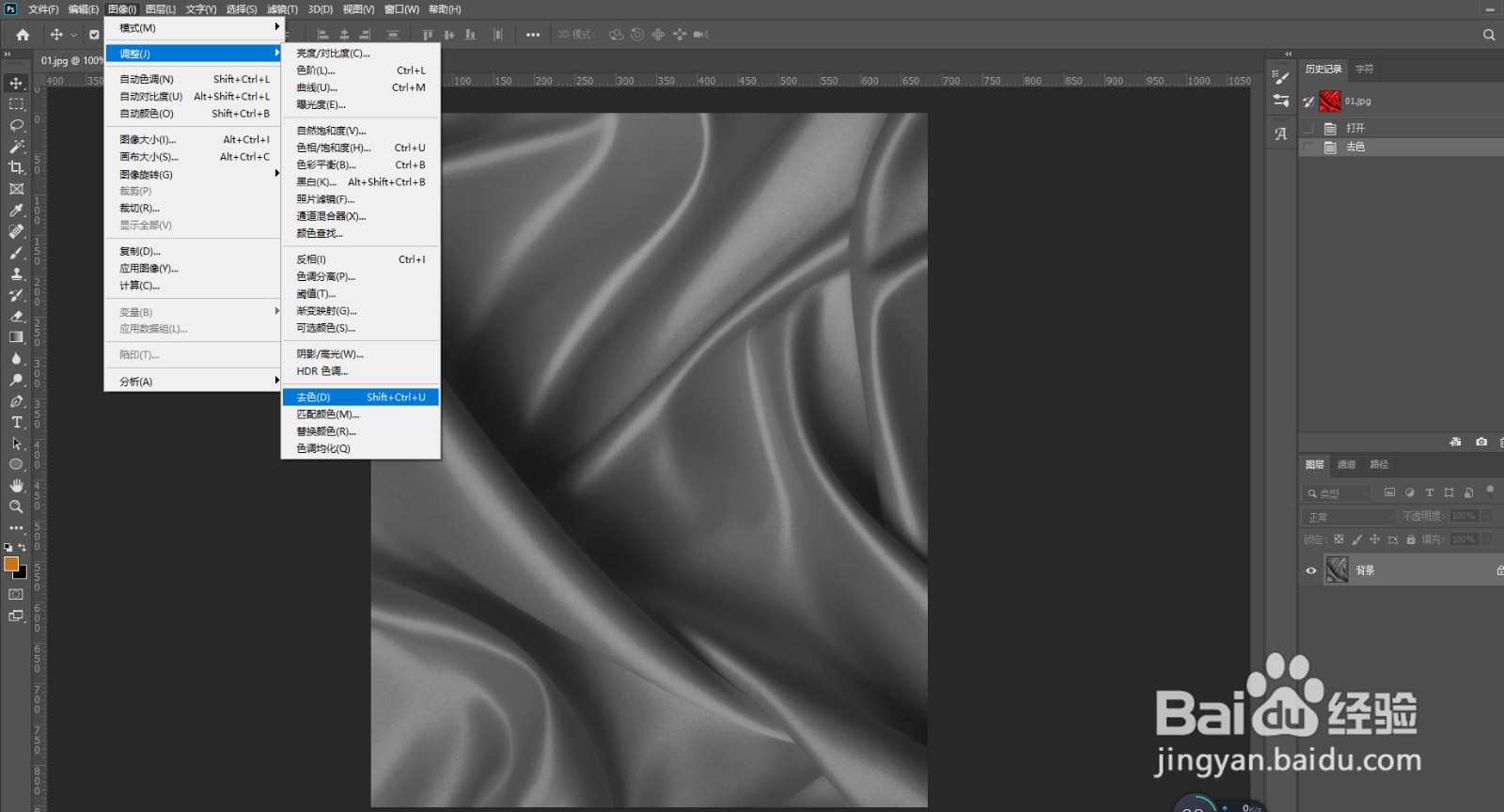Image resolution: width=1504 pixels, height=812 pixels.
Task: Open the 不透明度 opacity dropdown arrow
Action: pos(1486,516)
